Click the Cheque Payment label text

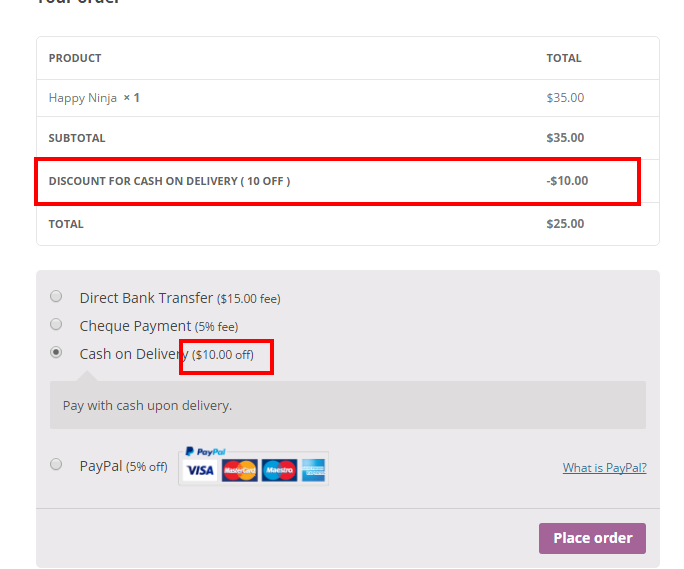135,326
